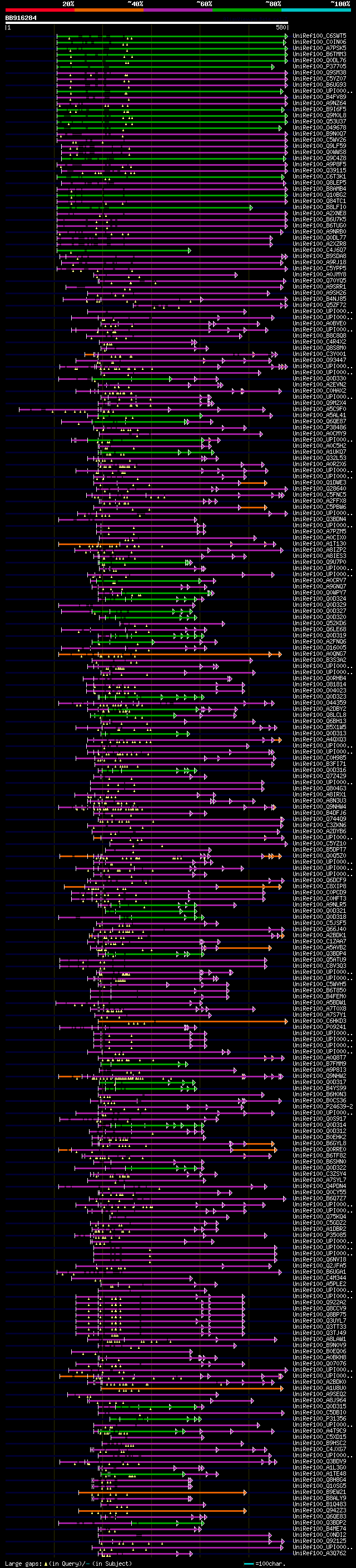Open hit label UniRef100_Q3BDP2
This screenshot has height=1568, width=356.
319,1522
